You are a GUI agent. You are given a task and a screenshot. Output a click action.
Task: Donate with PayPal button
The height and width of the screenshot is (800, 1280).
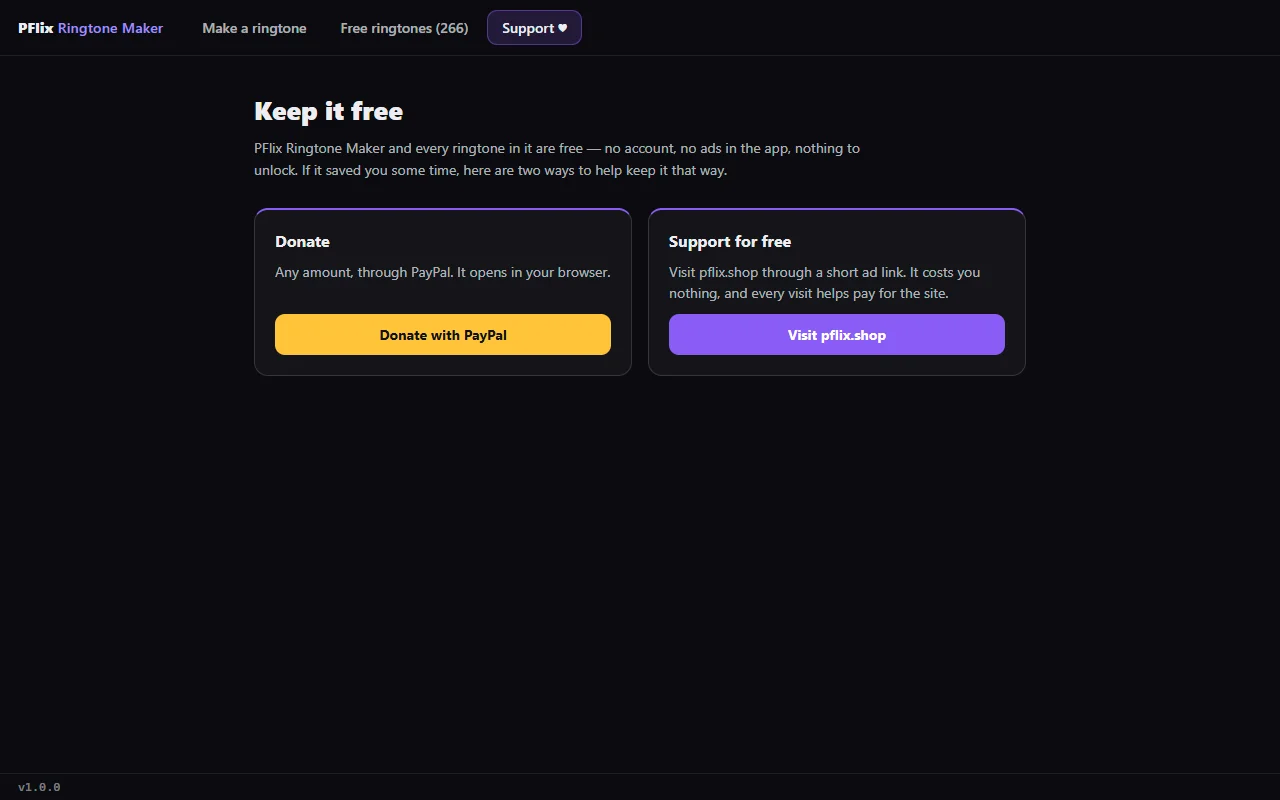pos(443,335)
